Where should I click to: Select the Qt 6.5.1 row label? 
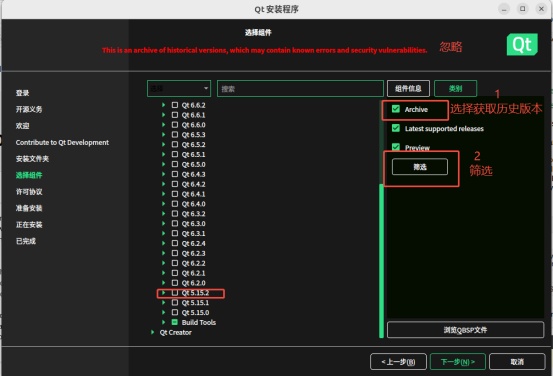tap(193, 154)
